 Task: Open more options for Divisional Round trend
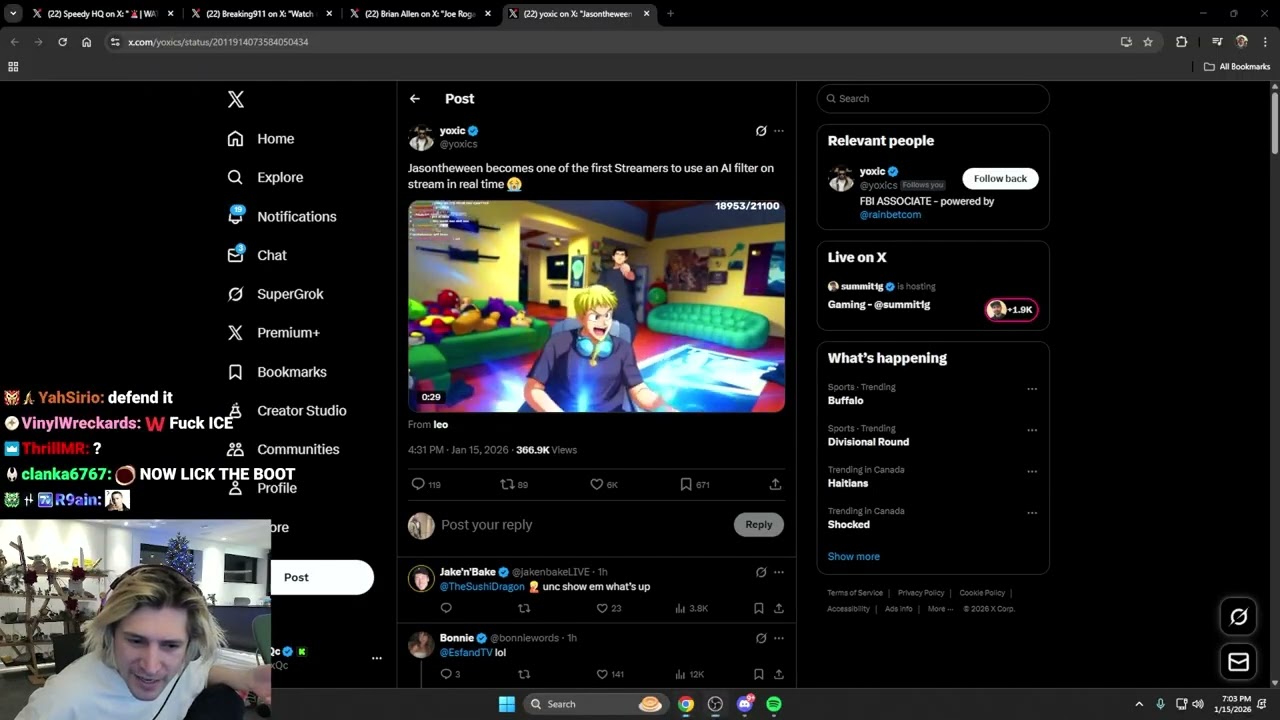click(1032, 430)
